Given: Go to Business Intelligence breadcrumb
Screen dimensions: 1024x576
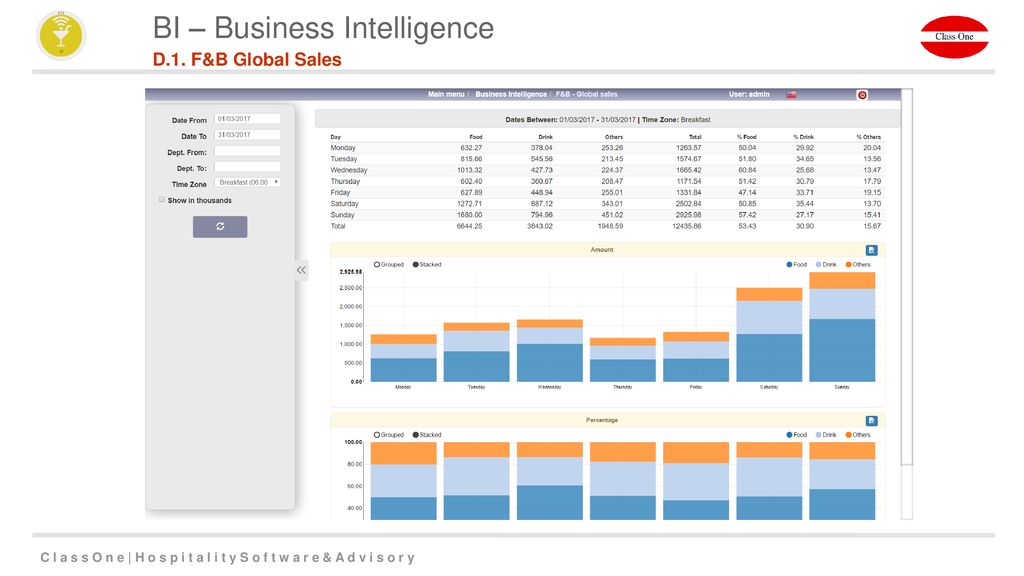Looking at the screenshot, I should [x=511, y=95].
